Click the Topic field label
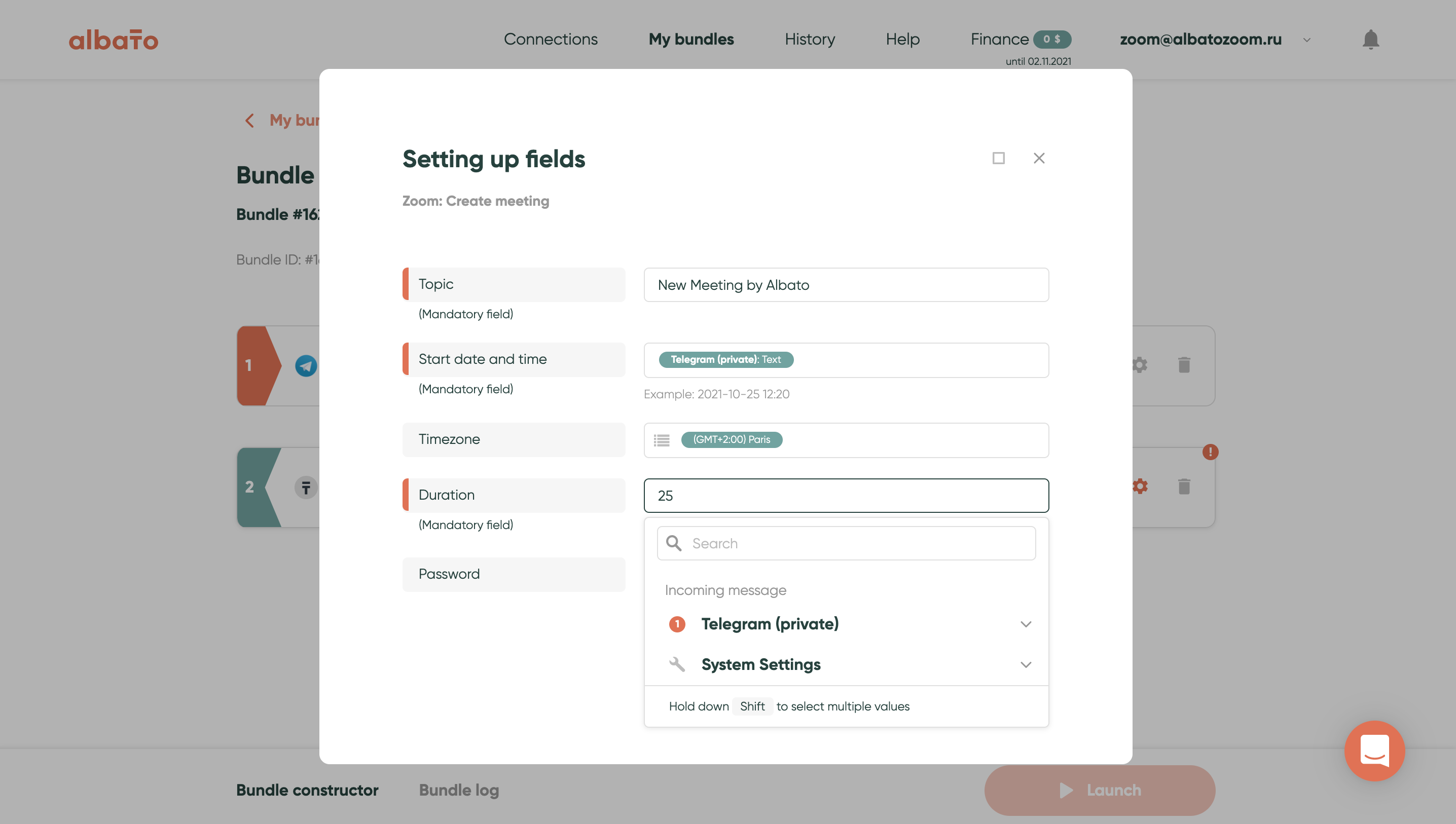This screenshot has width=1456, height=824. [514, 285]
